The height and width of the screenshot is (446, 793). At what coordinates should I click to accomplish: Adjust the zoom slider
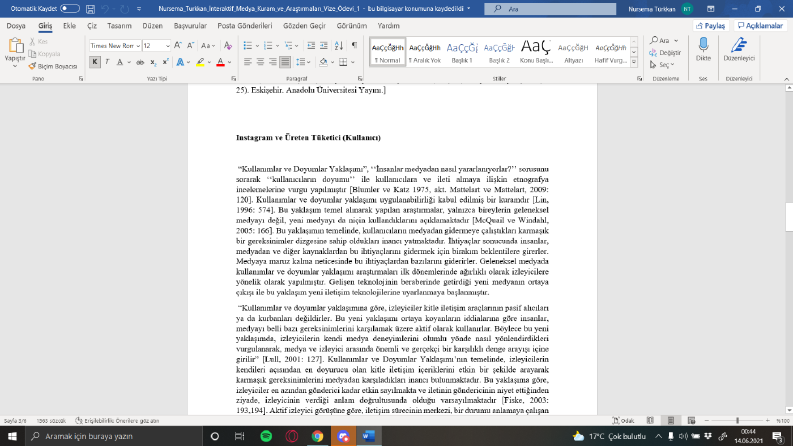pos(737,421)
